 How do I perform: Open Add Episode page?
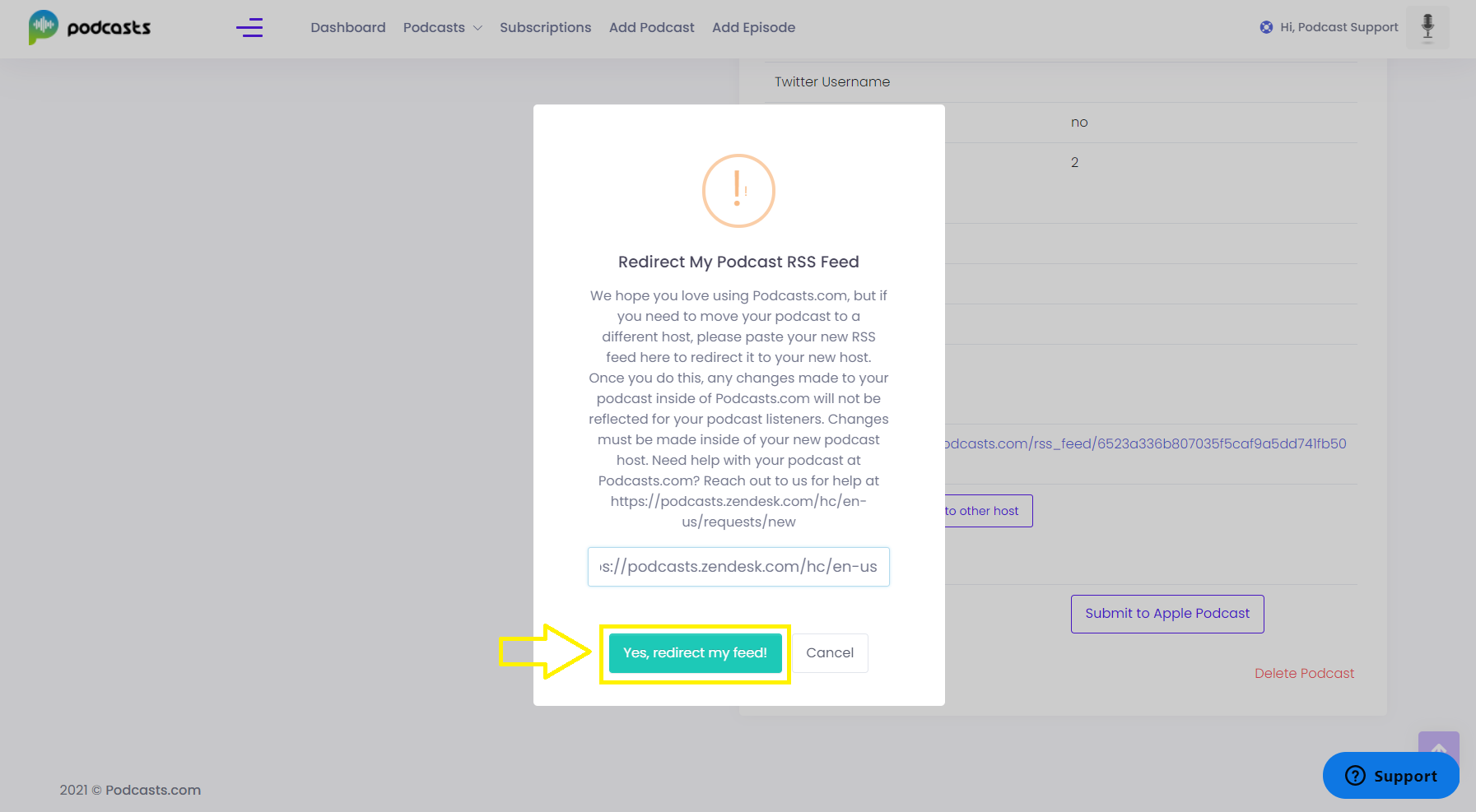pyautogui.click(x=754, y=27)
